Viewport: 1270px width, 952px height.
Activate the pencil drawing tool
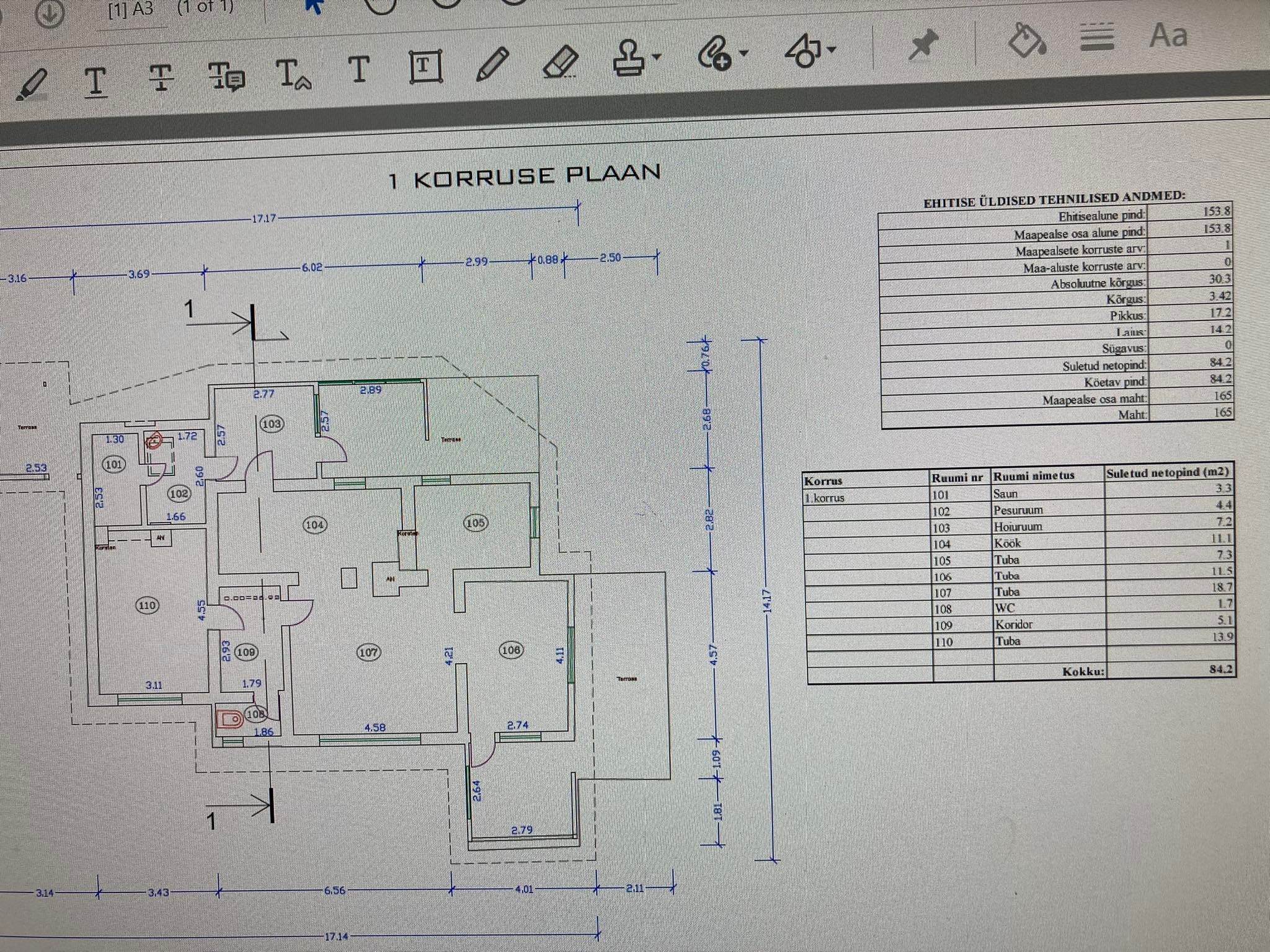tap(492, 63)
